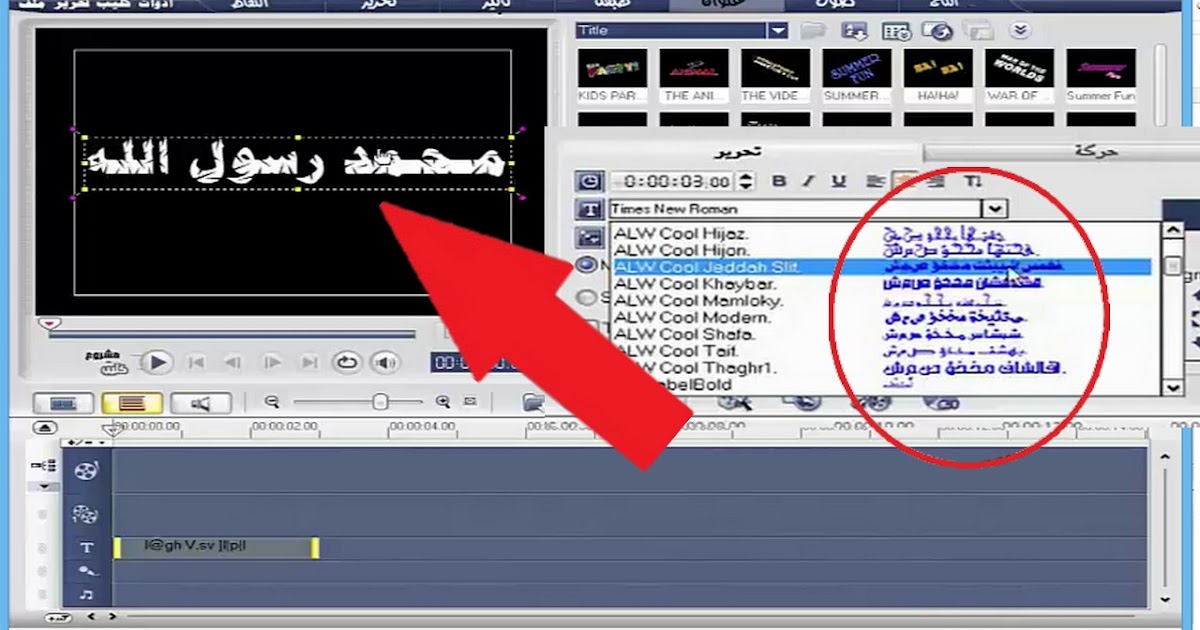Fit the project in the timeline window
Image resolution: width=1200 pixels, height=630 pixels.
click(469, 402)
